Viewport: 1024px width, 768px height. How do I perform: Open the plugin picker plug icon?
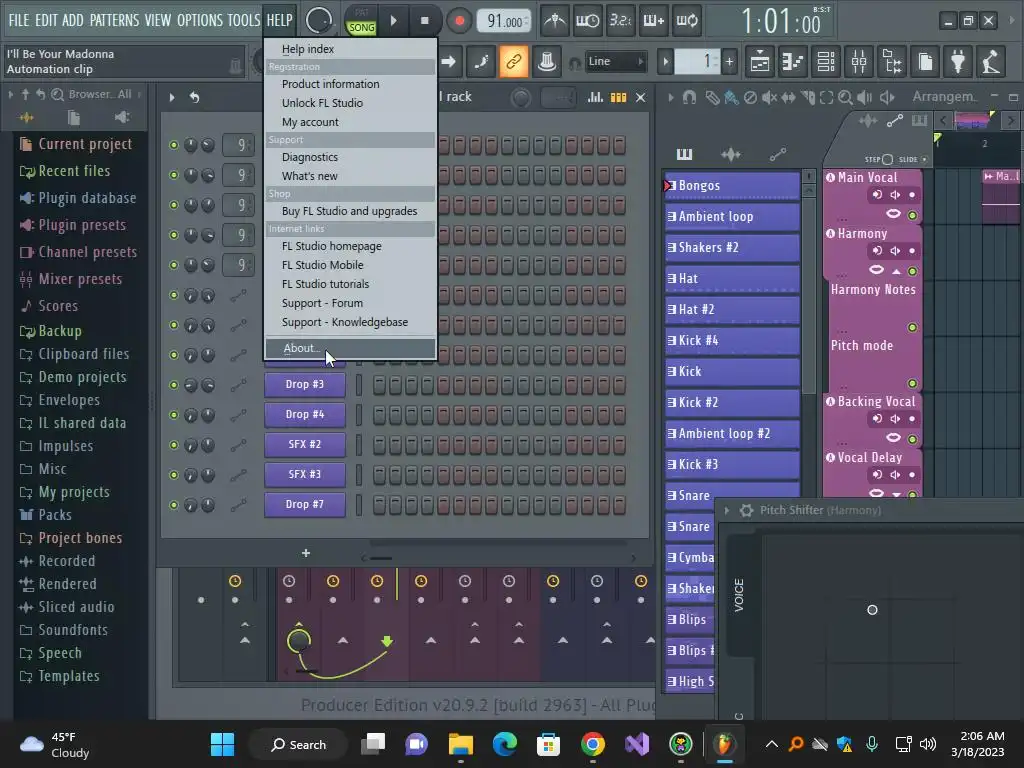[x=958, y=62]
